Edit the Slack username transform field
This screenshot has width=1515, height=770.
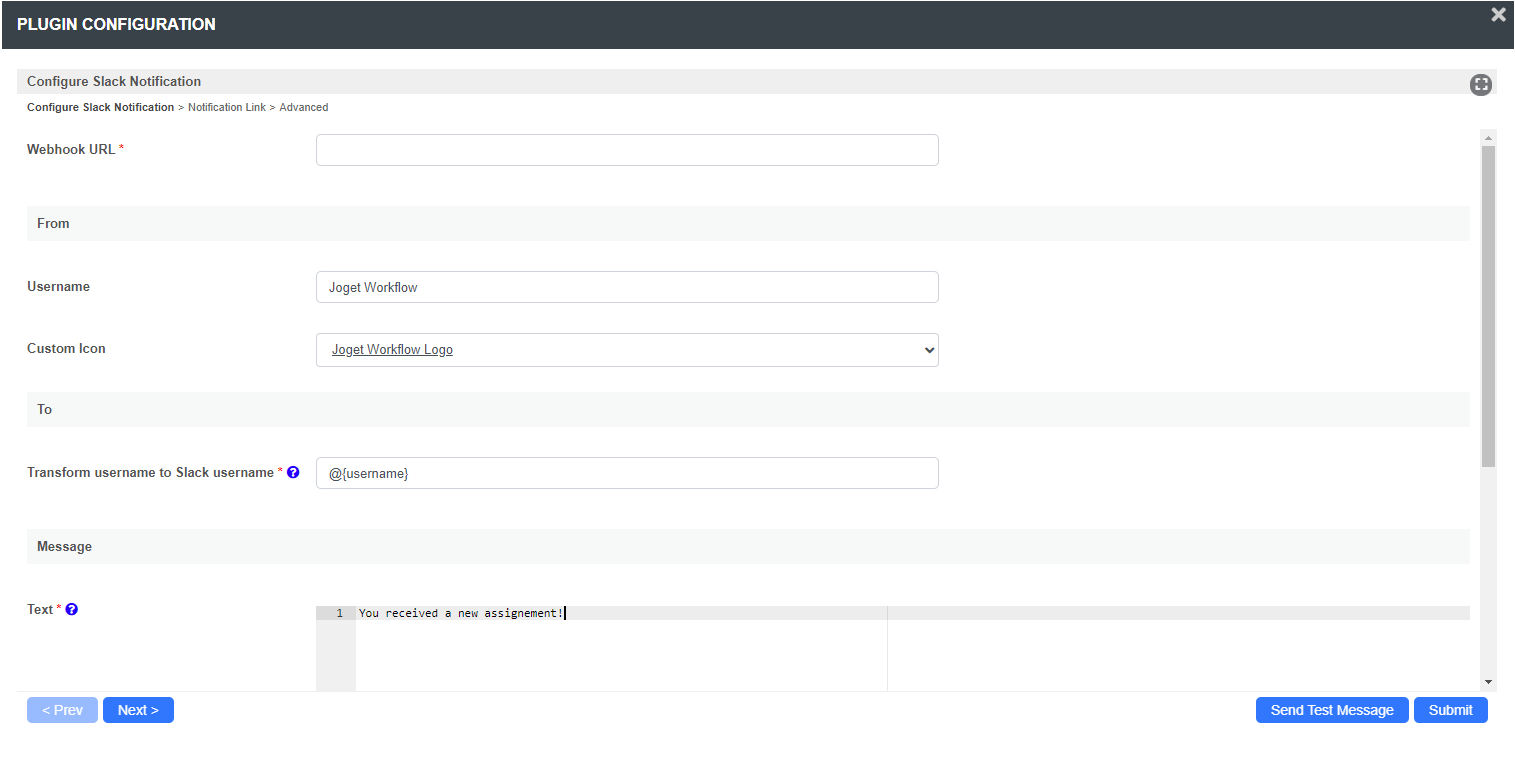click(627, 473)
